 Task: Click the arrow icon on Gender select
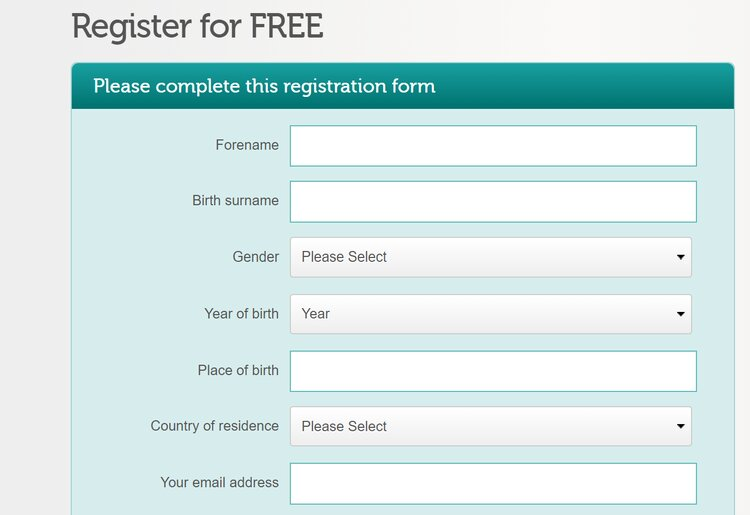[681, 257]
